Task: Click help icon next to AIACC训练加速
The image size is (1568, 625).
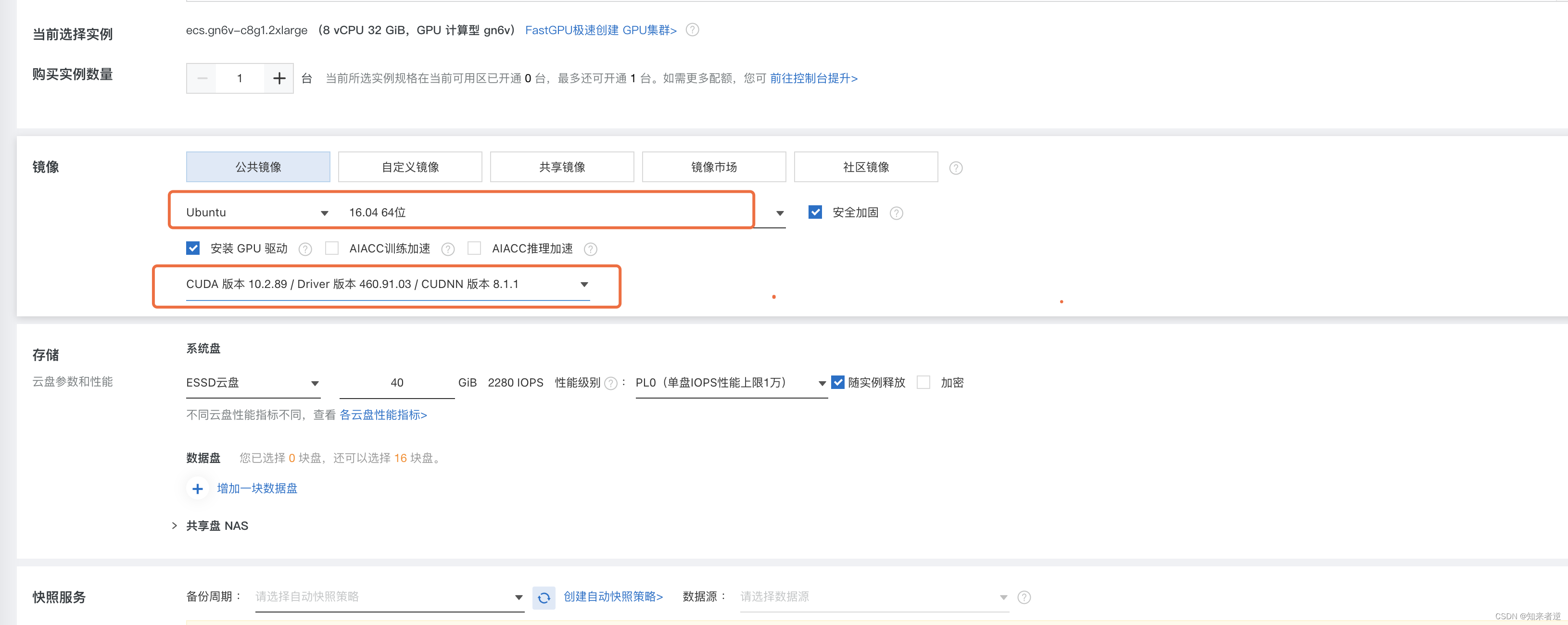Action: (x=448, y=249)
